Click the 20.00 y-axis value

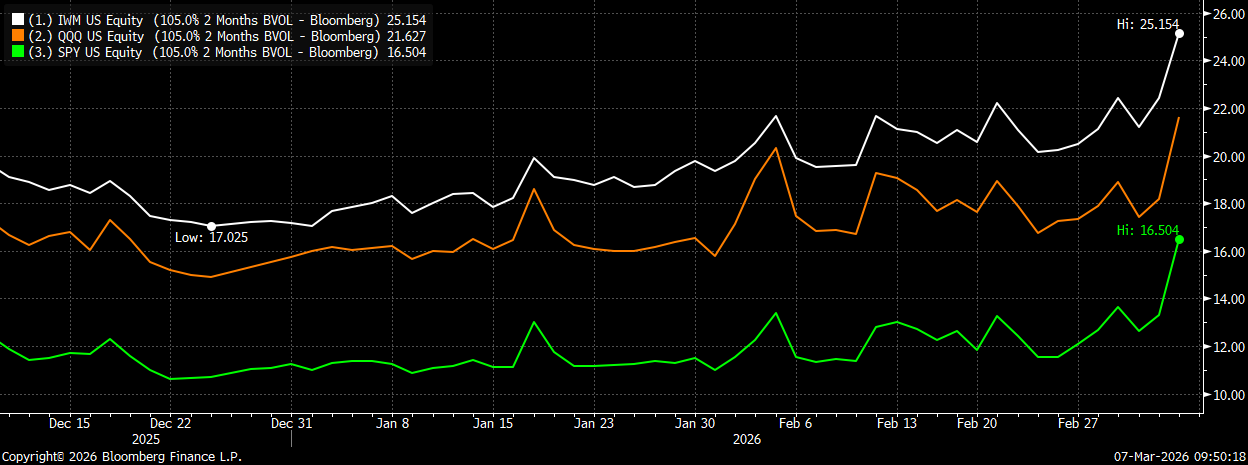pos(1227,157)
